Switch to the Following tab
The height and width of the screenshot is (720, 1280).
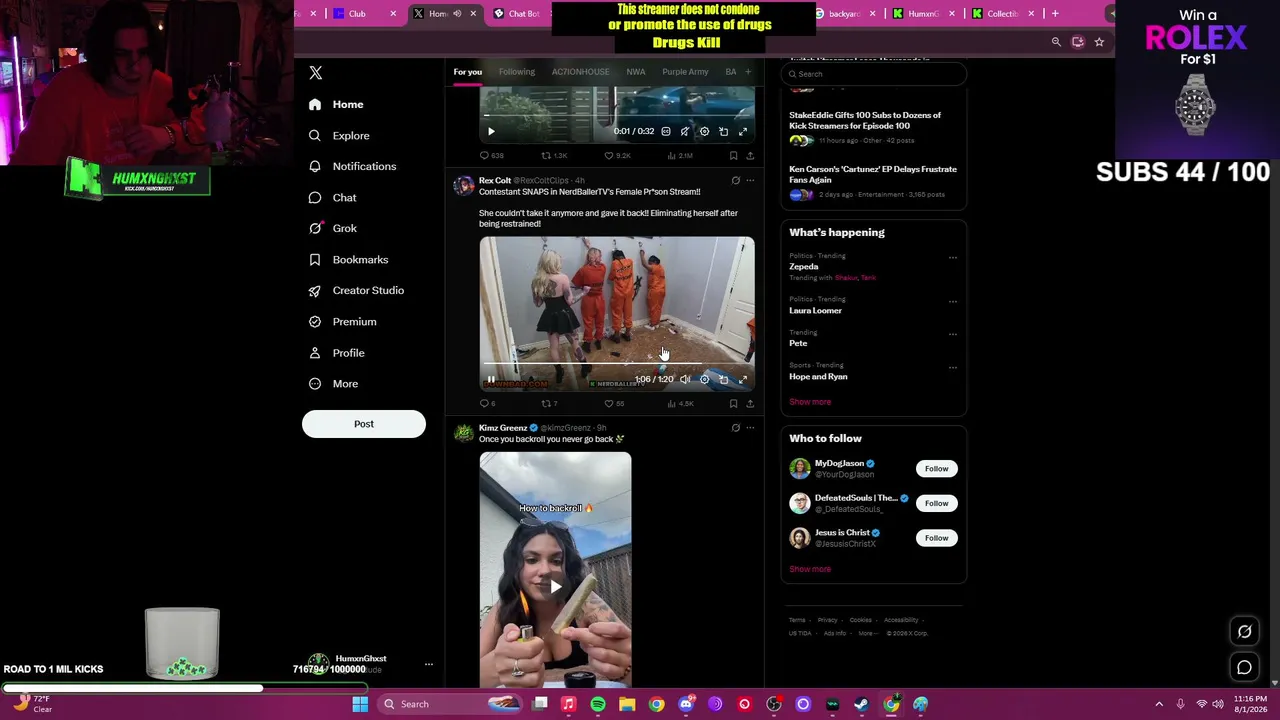tap(517, 72)
